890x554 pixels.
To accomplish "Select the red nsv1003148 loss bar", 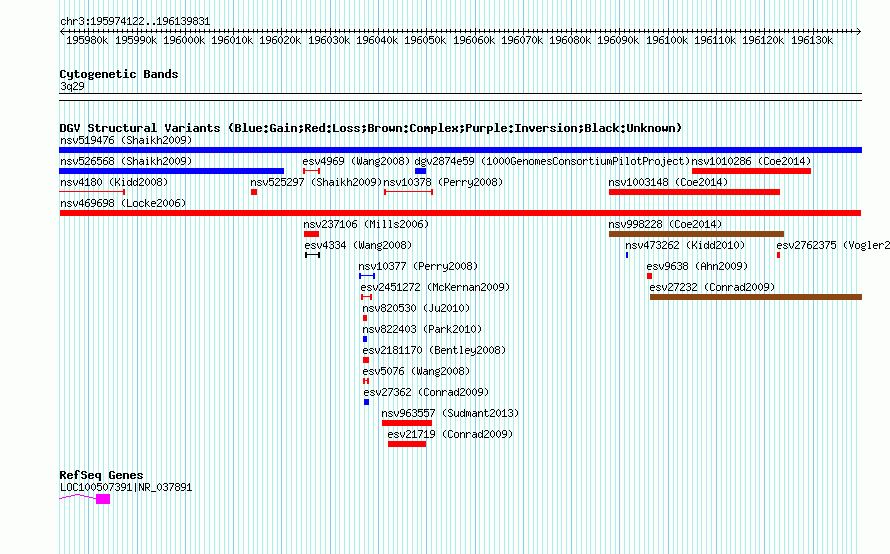I will click(694, 192).
